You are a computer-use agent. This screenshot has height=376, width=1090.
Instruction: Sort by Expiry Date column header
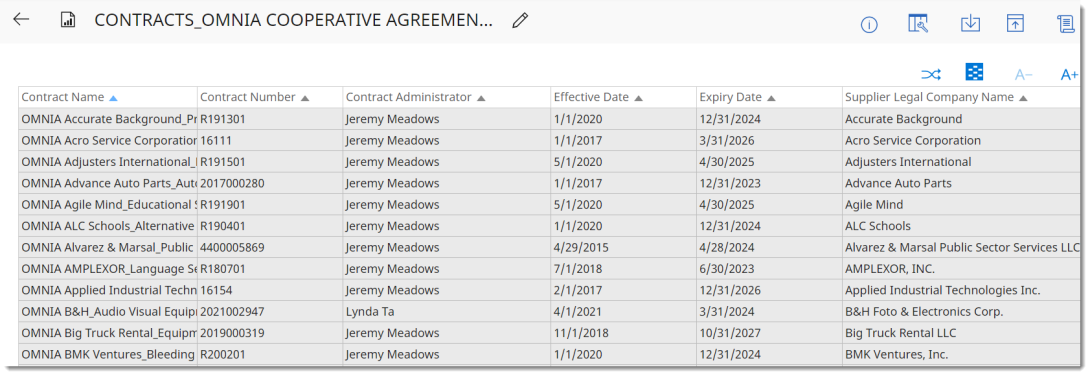pos(737,97)
